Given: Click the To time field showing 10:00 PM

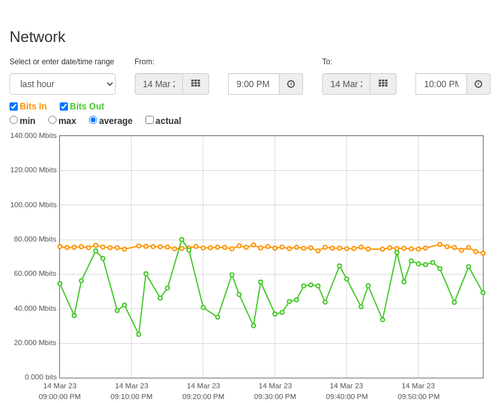Looking at the screenshot, I should (441, 84).
